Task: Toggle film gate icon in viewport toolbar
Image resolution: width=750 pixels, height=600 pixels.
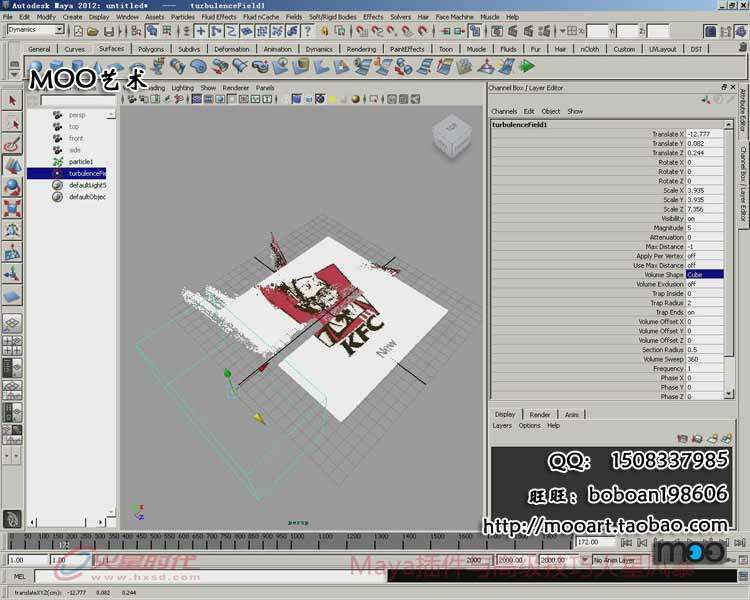Action: tap(208, 99)
